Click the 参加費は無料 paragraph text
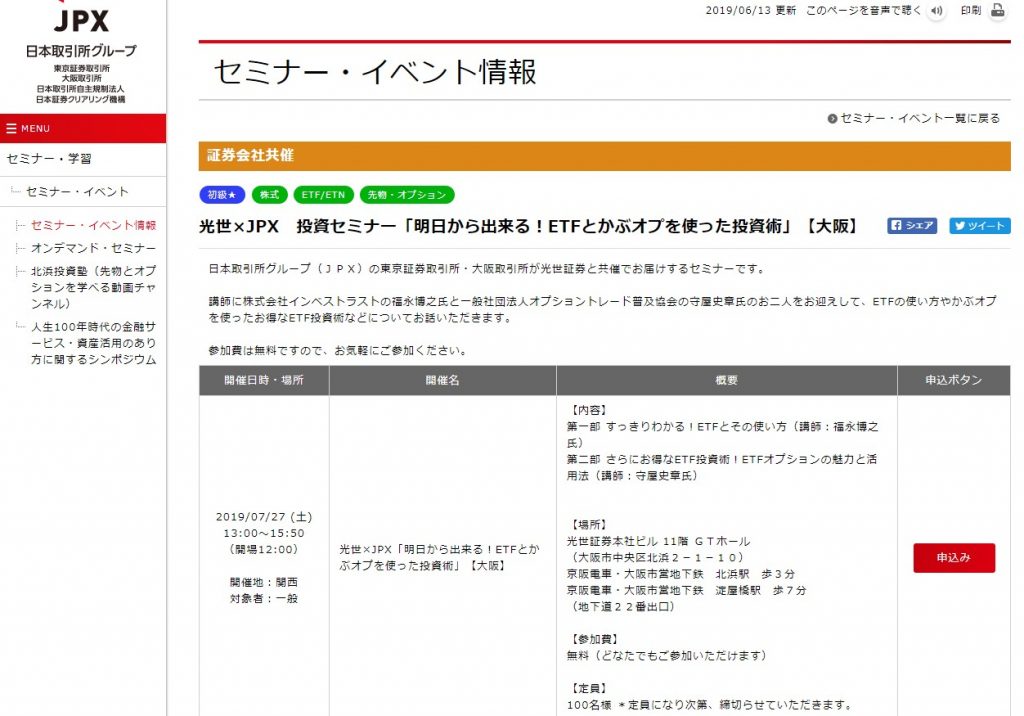This screenshot has width=1024, height=716. pos(338,350)
